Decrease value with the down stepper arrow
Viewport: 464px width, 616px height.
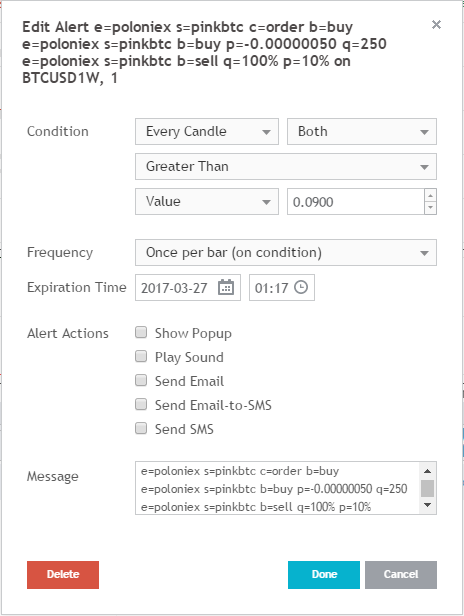431,208
